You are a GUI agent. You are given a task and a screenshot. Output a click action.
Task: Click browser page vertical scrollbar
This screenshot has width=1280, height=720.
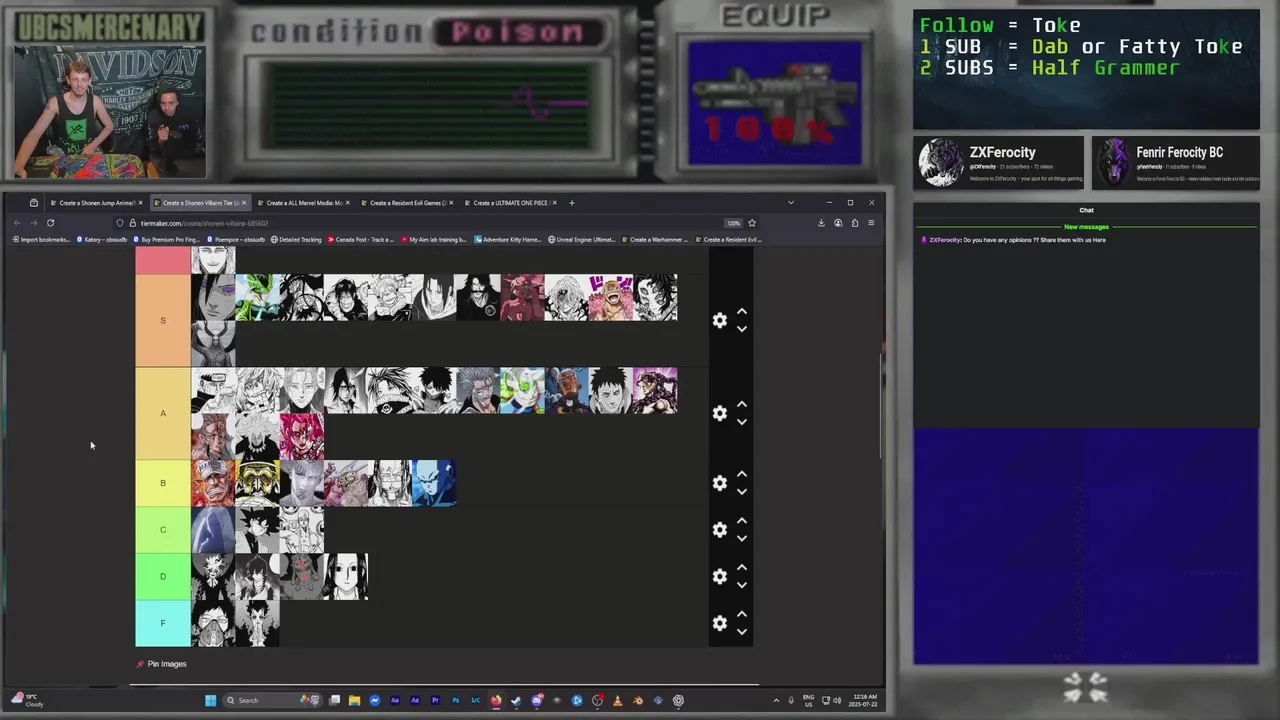coord(881,406)
